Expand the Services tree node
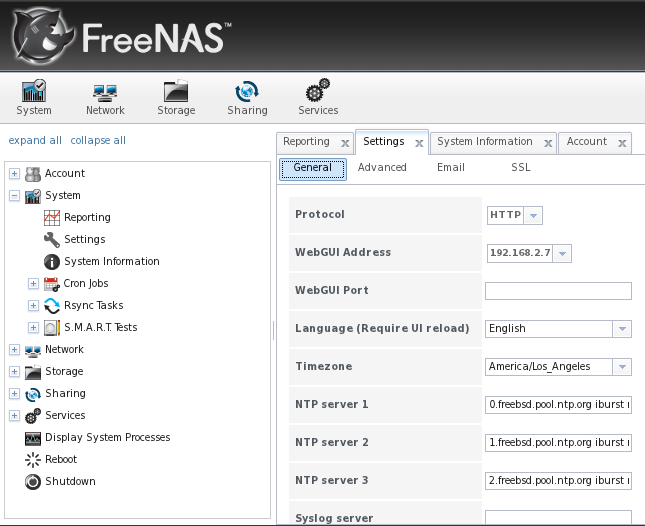 (x=14, y=415)
